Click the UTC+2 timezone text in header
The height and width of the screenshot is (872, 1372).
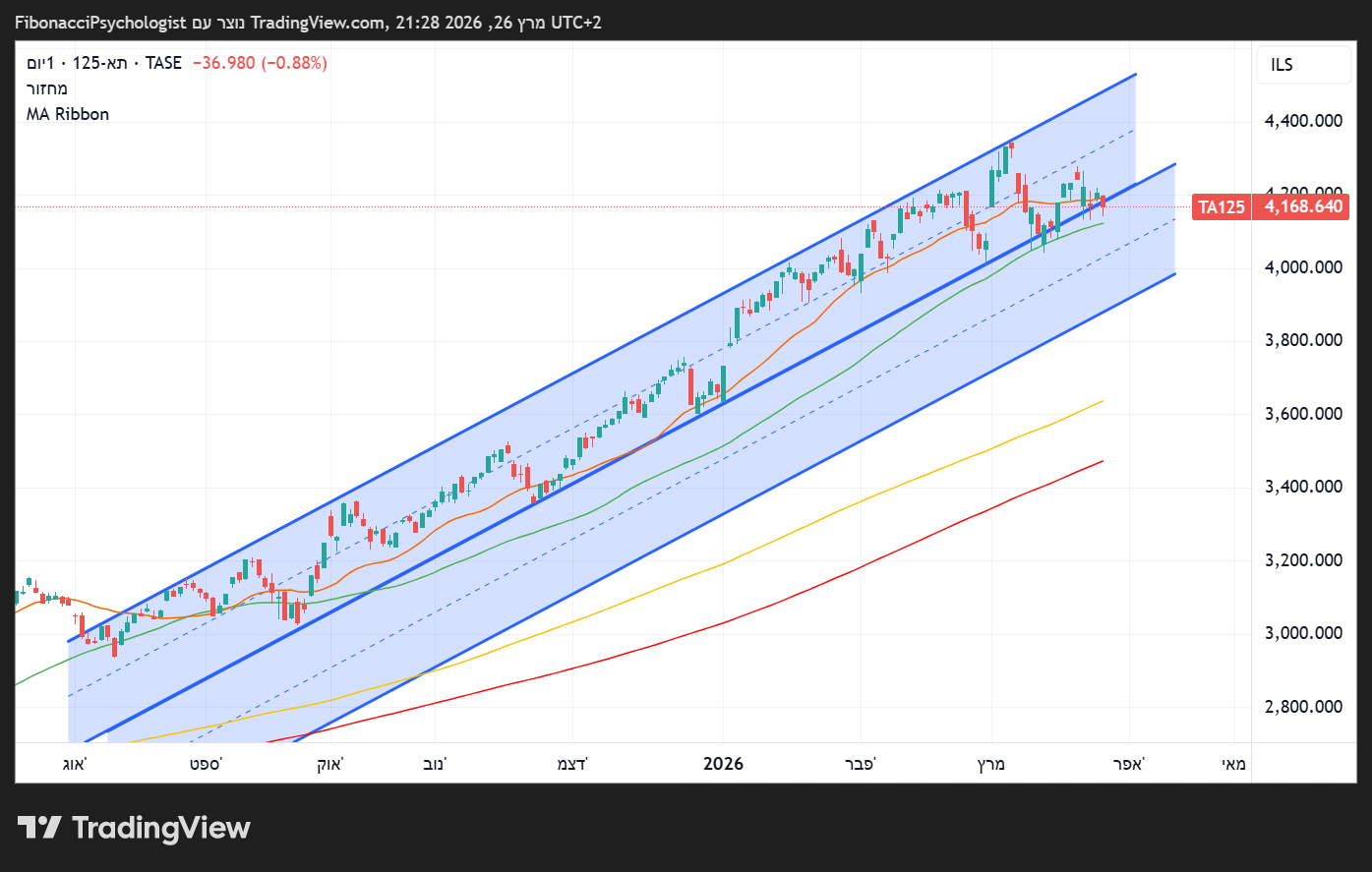pos(576,22)
